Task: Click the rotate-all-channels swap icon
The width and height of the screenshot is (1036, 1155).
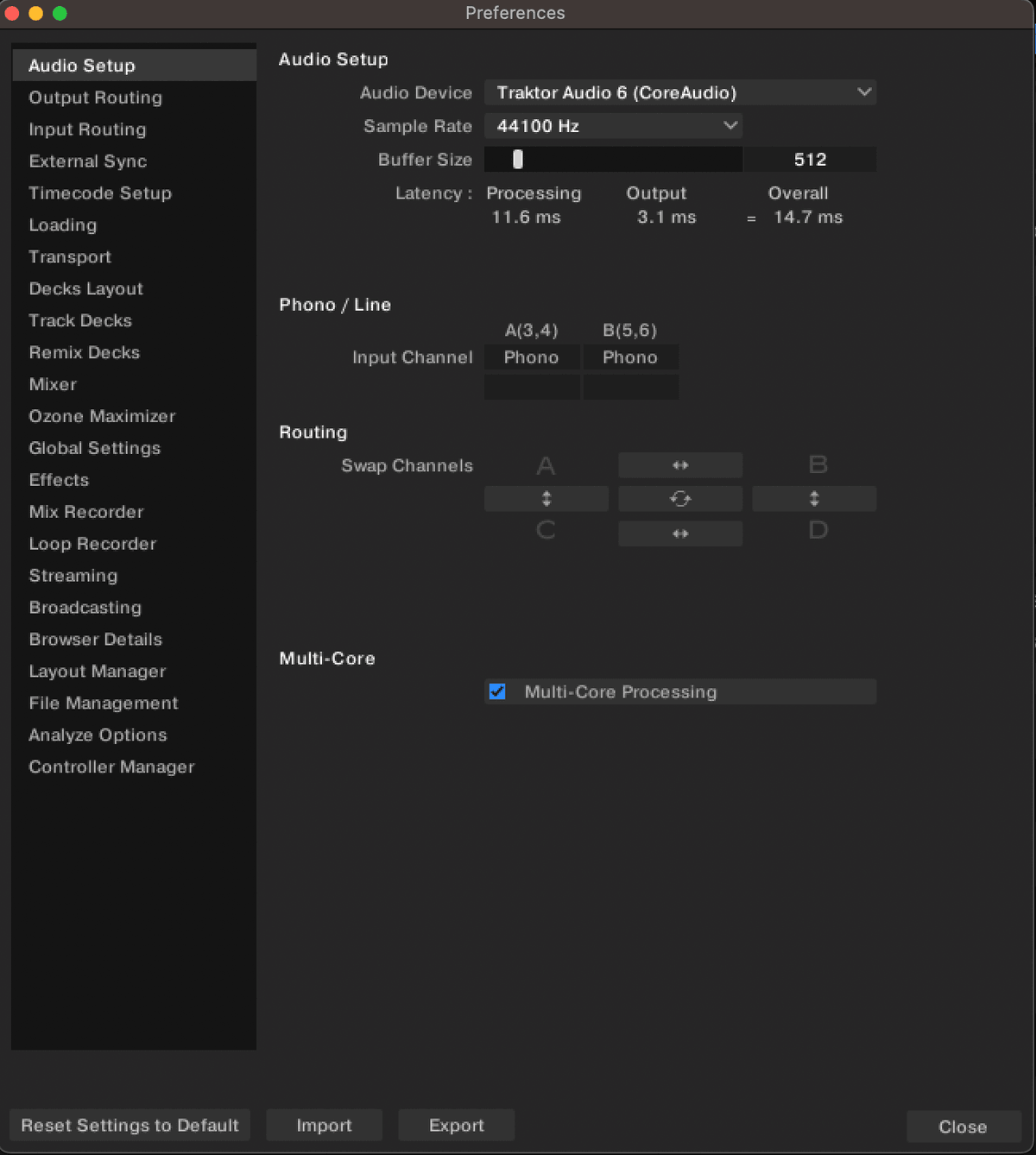Action: (x=680, y=499)
